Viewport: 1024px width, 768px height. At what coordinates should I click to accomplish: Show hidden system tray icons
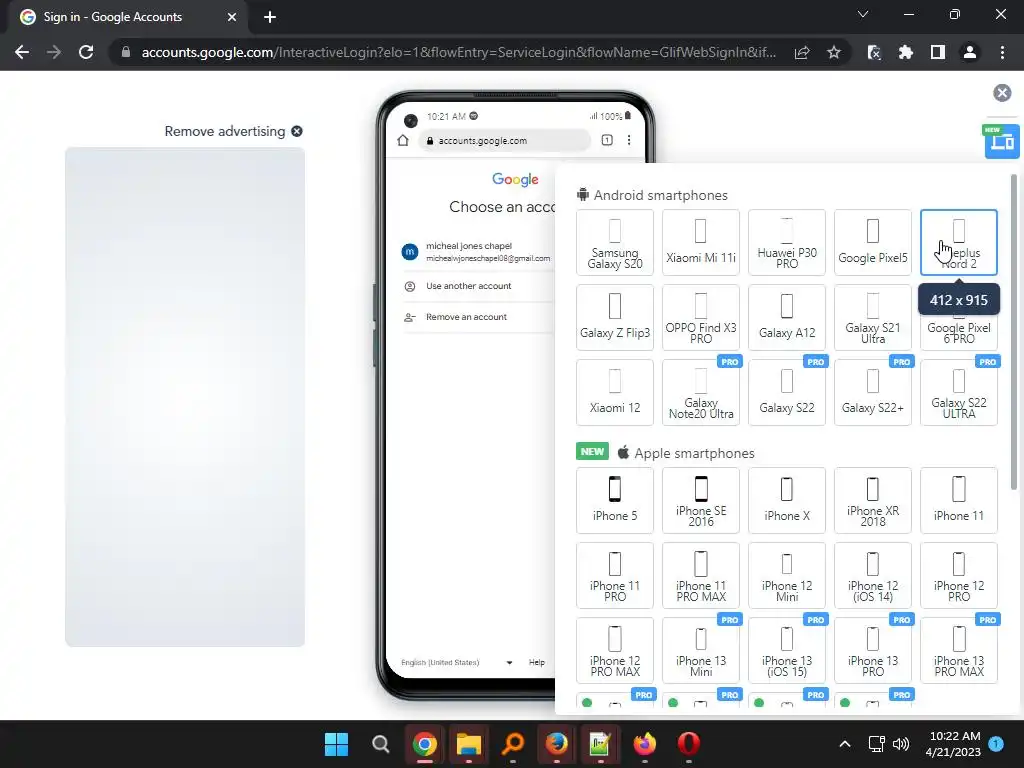point(844,744)
